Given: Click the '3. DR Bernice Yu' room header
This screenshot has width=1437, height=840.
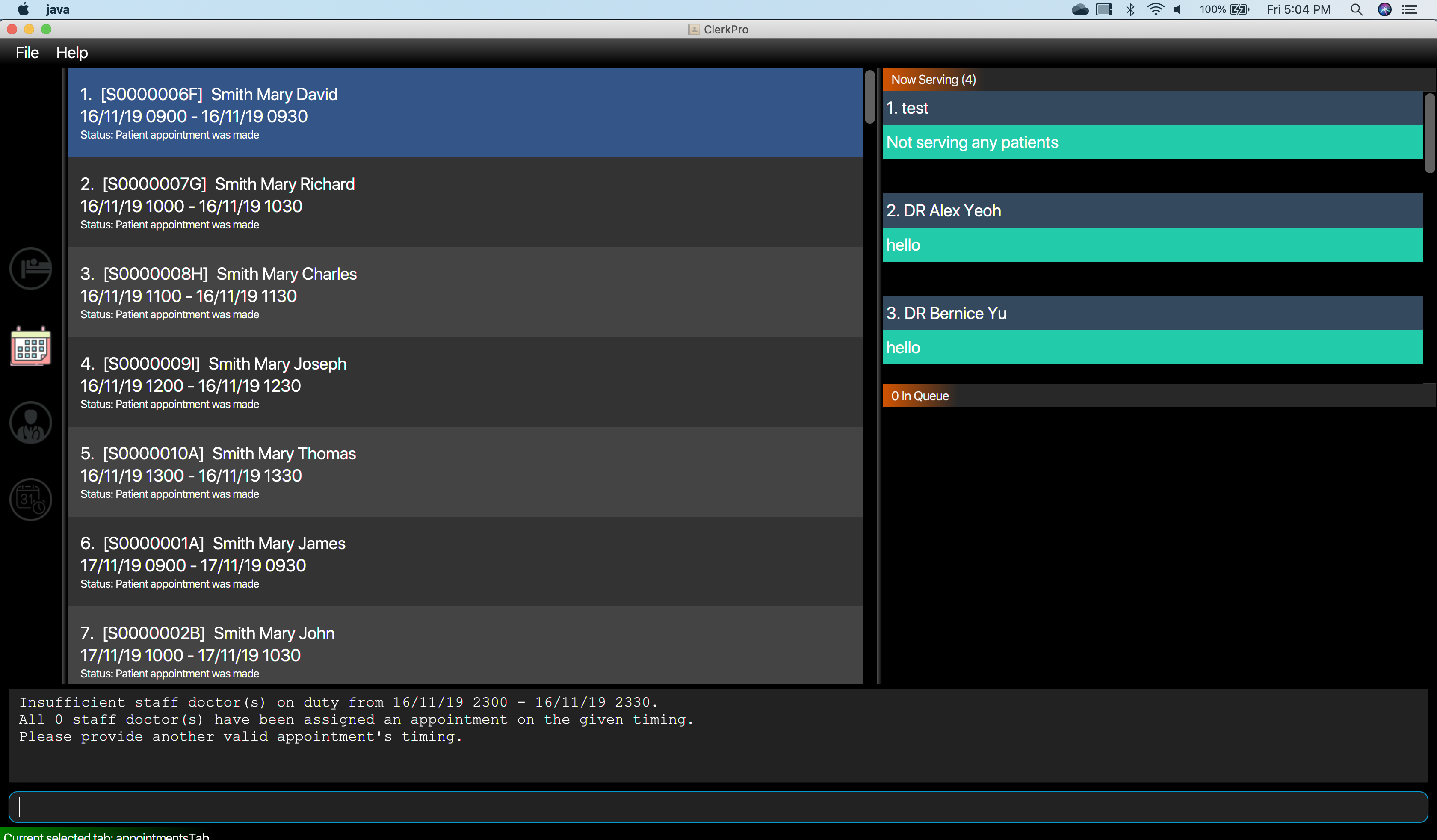Looking at the screenshot, I should pos(1153,313).
